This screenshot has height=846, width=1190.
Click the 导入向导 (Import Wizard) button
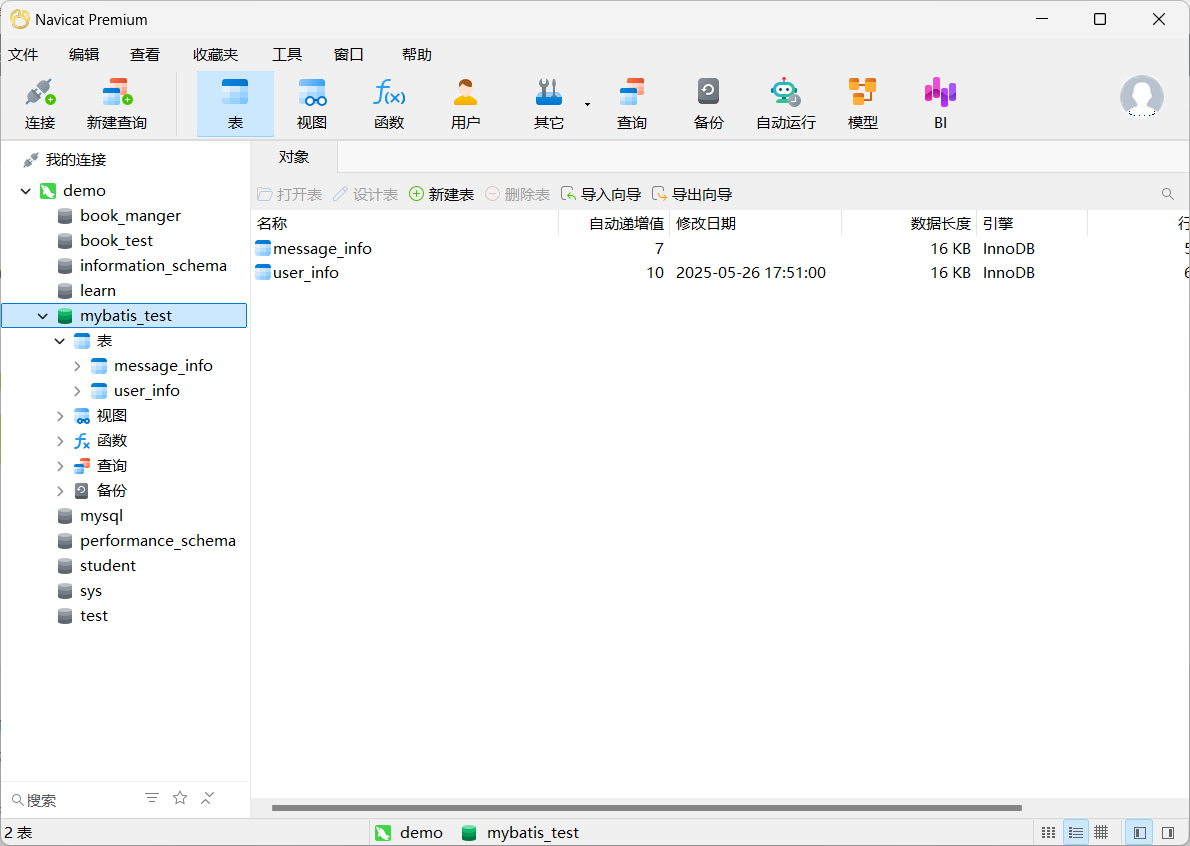point(601,194)
